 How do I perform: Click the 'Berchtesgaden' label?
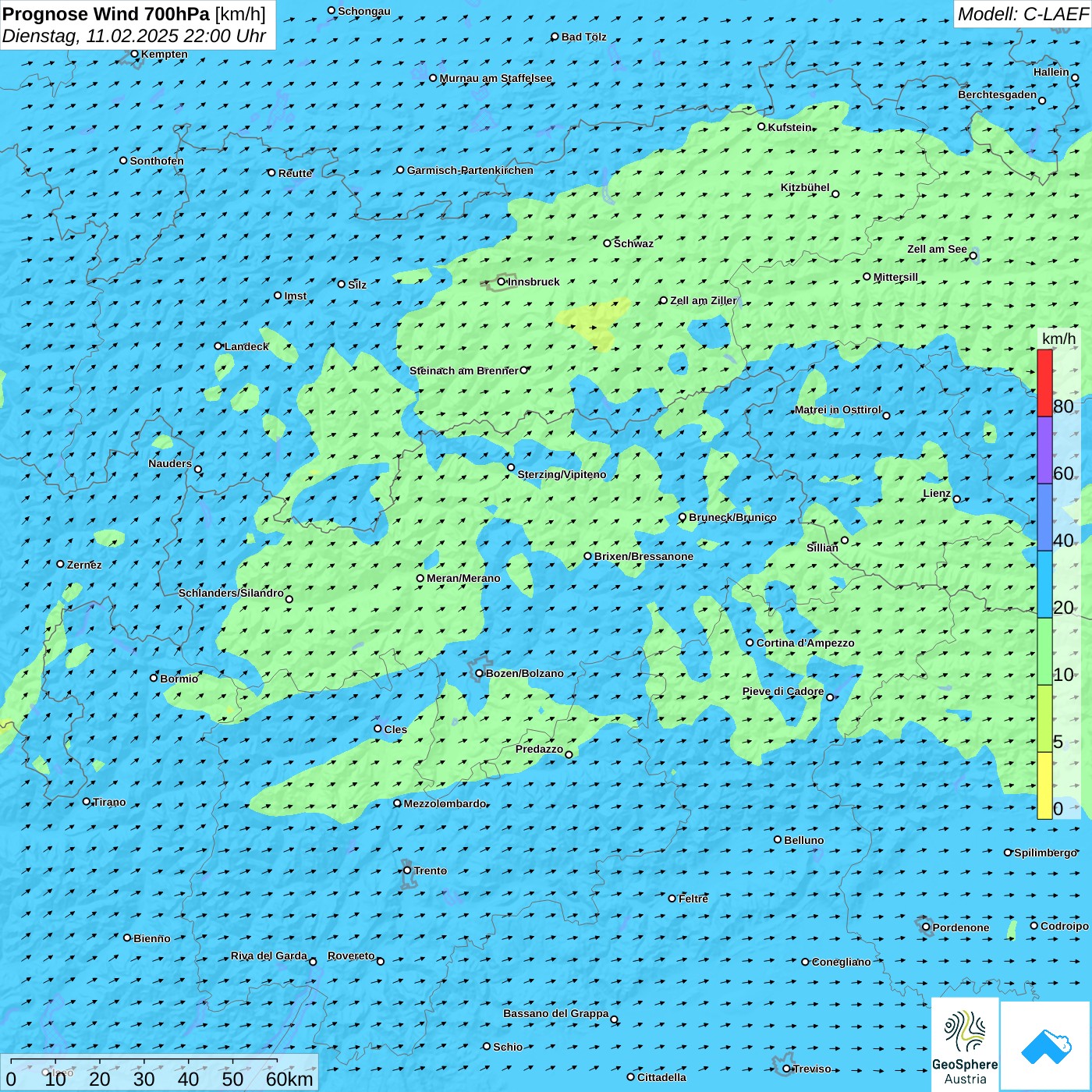coord(998,94)
